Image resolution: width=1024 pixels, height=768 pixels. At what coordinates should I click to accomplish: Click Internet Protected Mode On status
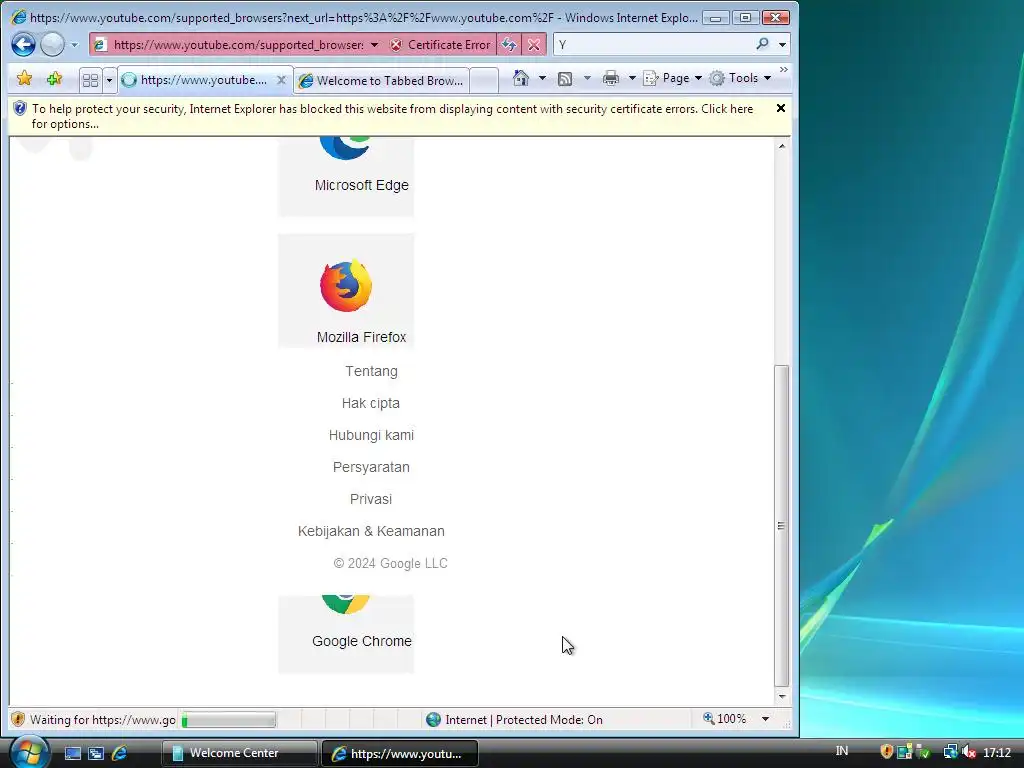pos(514,720)
